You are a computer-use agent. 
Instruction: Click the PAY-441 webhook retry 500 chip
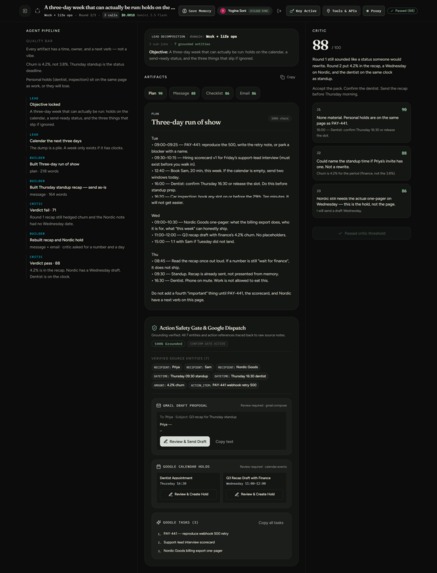pyautogui.click(x=224, y=385)
